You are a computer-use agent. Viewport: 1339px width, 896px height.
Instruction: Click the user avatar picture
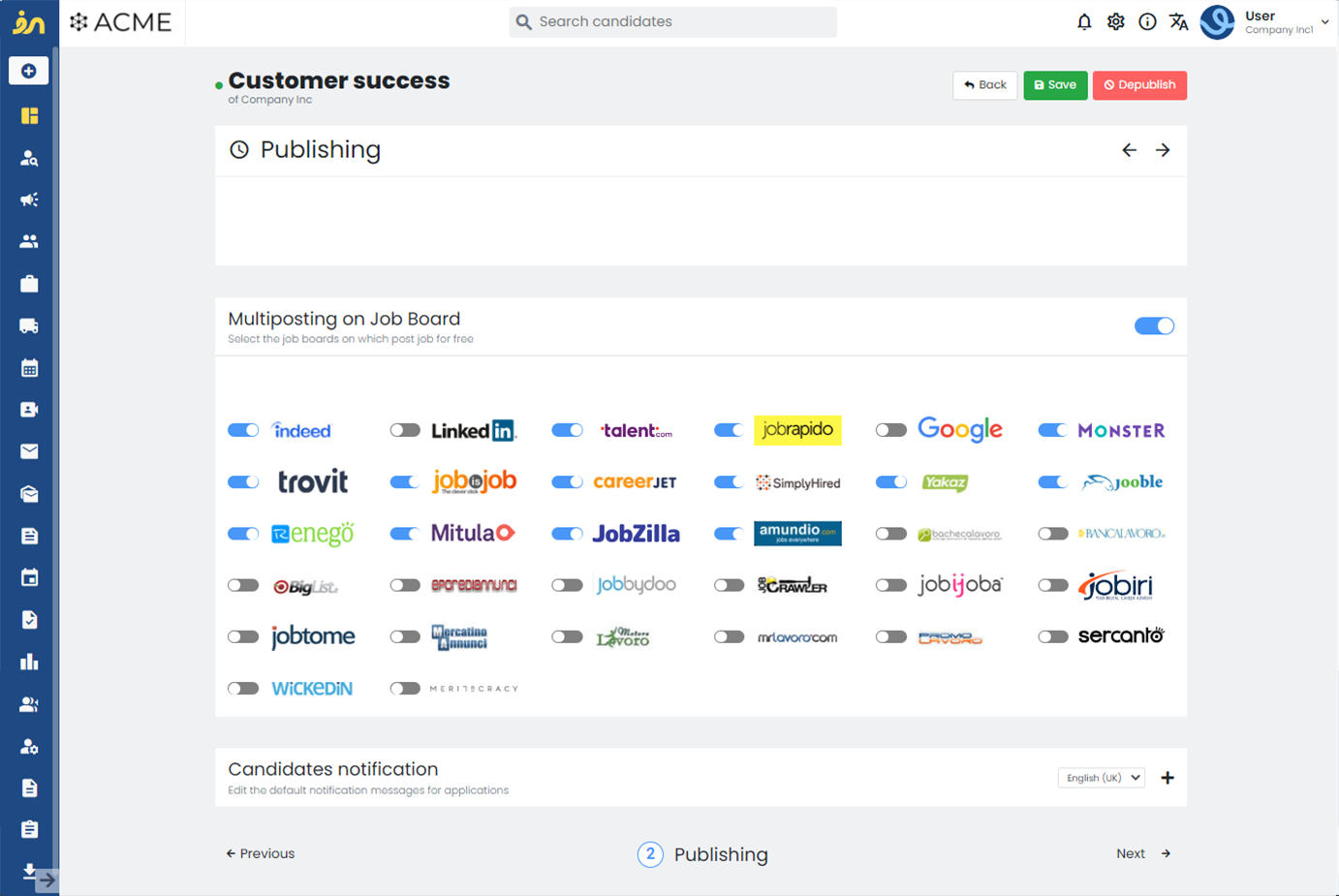[1217, 21]
